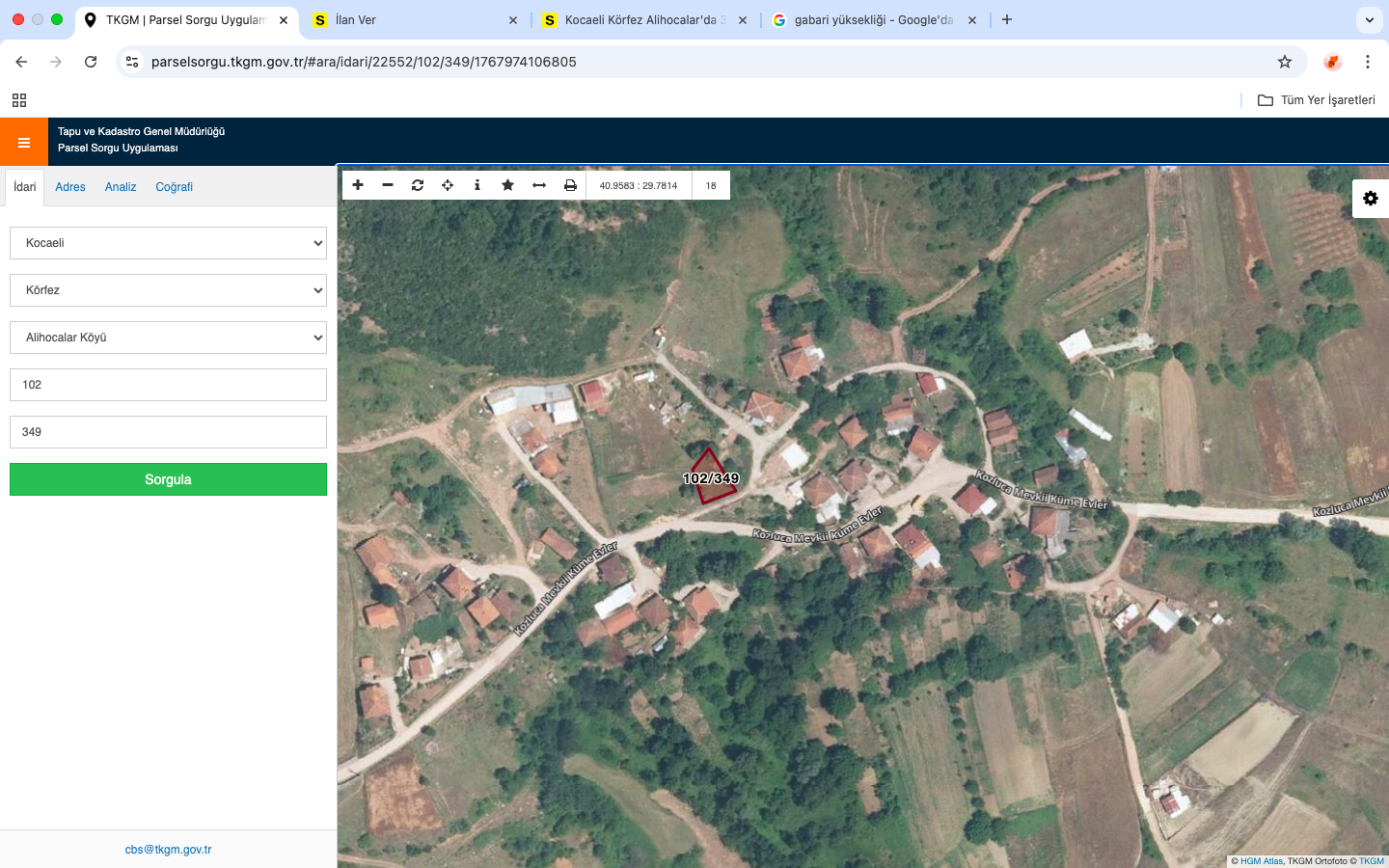Viewport: 1389px width, 868px height.
Task: Bookmark this page with the star icon
Action: [1284, 62]
